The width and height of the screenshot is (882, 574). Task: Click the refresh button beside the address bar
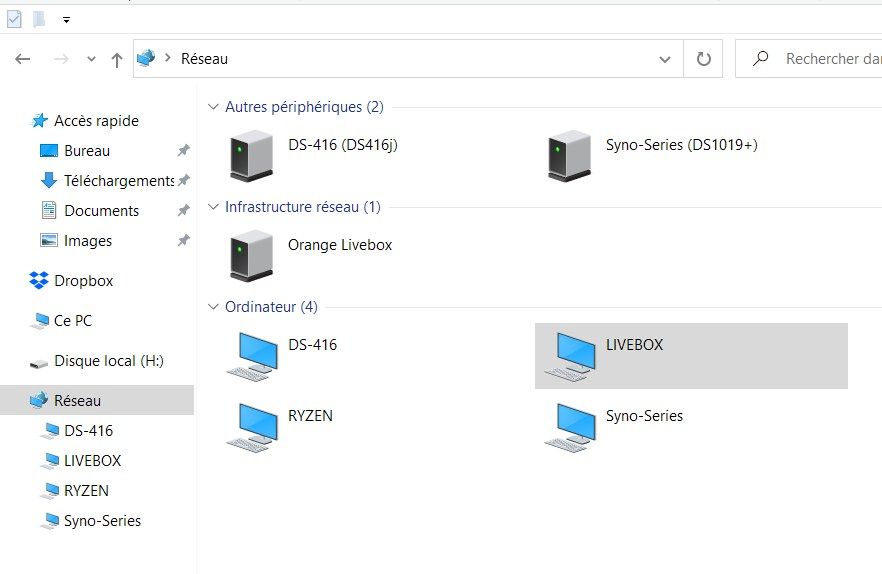pyautogui.click(x=703, y=59)
